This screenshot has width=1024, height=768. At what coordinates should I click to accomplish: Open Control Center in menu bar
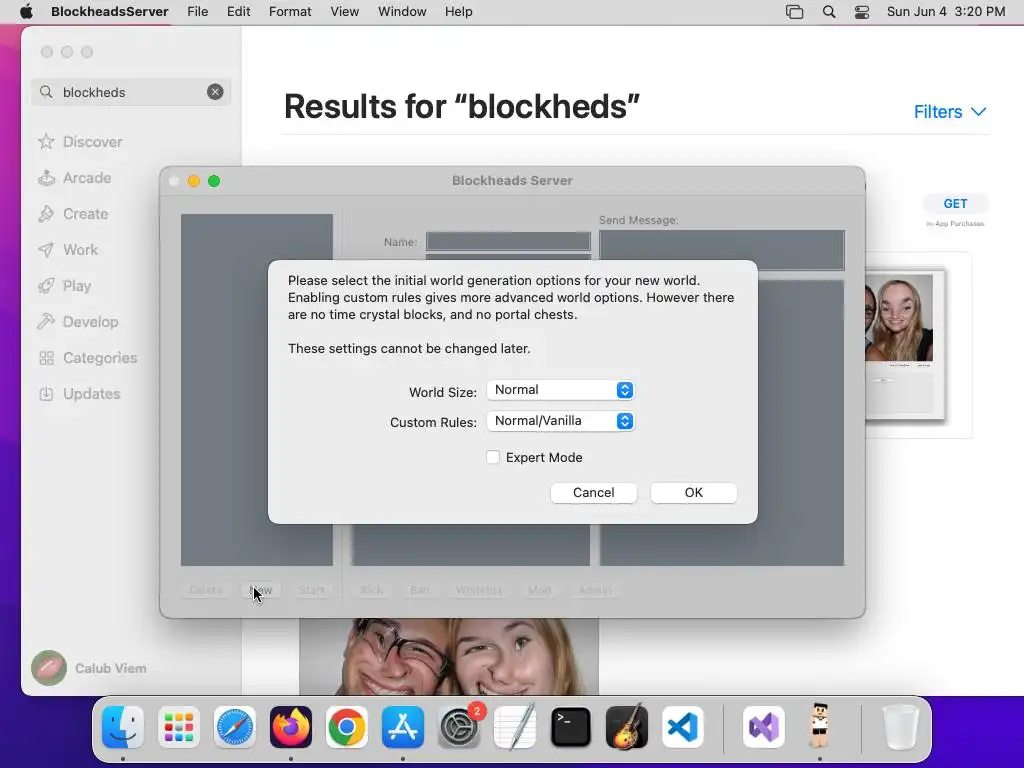pos(862,12)
